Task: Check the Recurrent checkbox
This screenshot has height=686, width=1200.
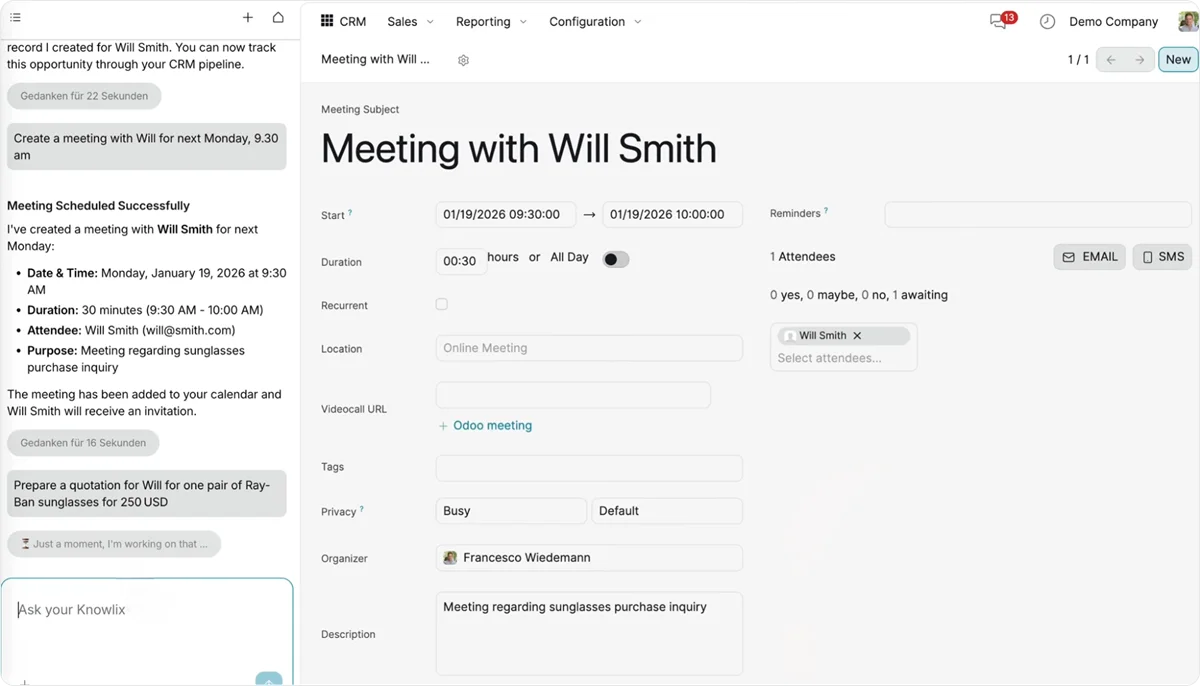Action: click(442, 304)
